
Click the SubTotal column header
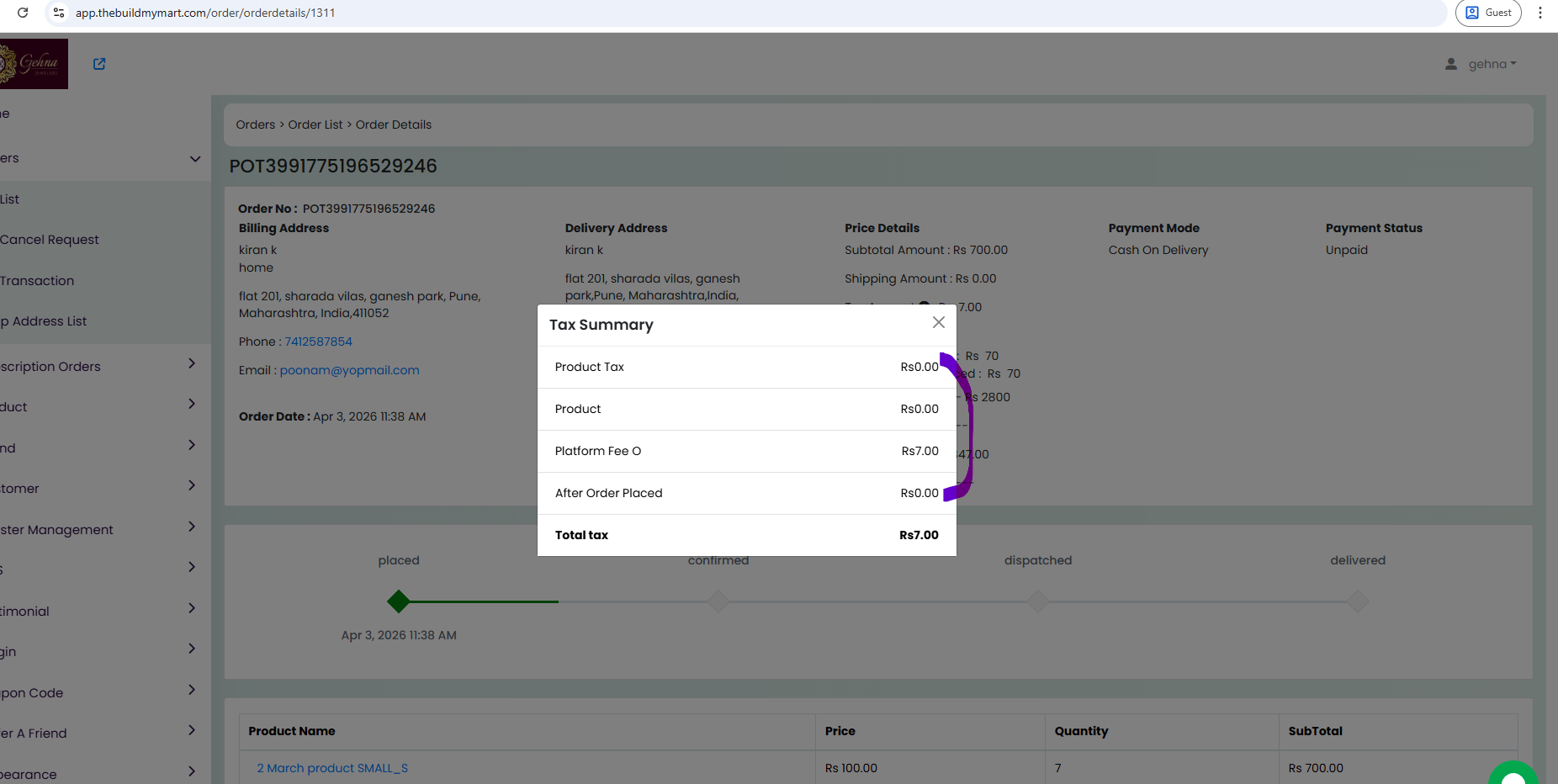(x=1316, y=731)
